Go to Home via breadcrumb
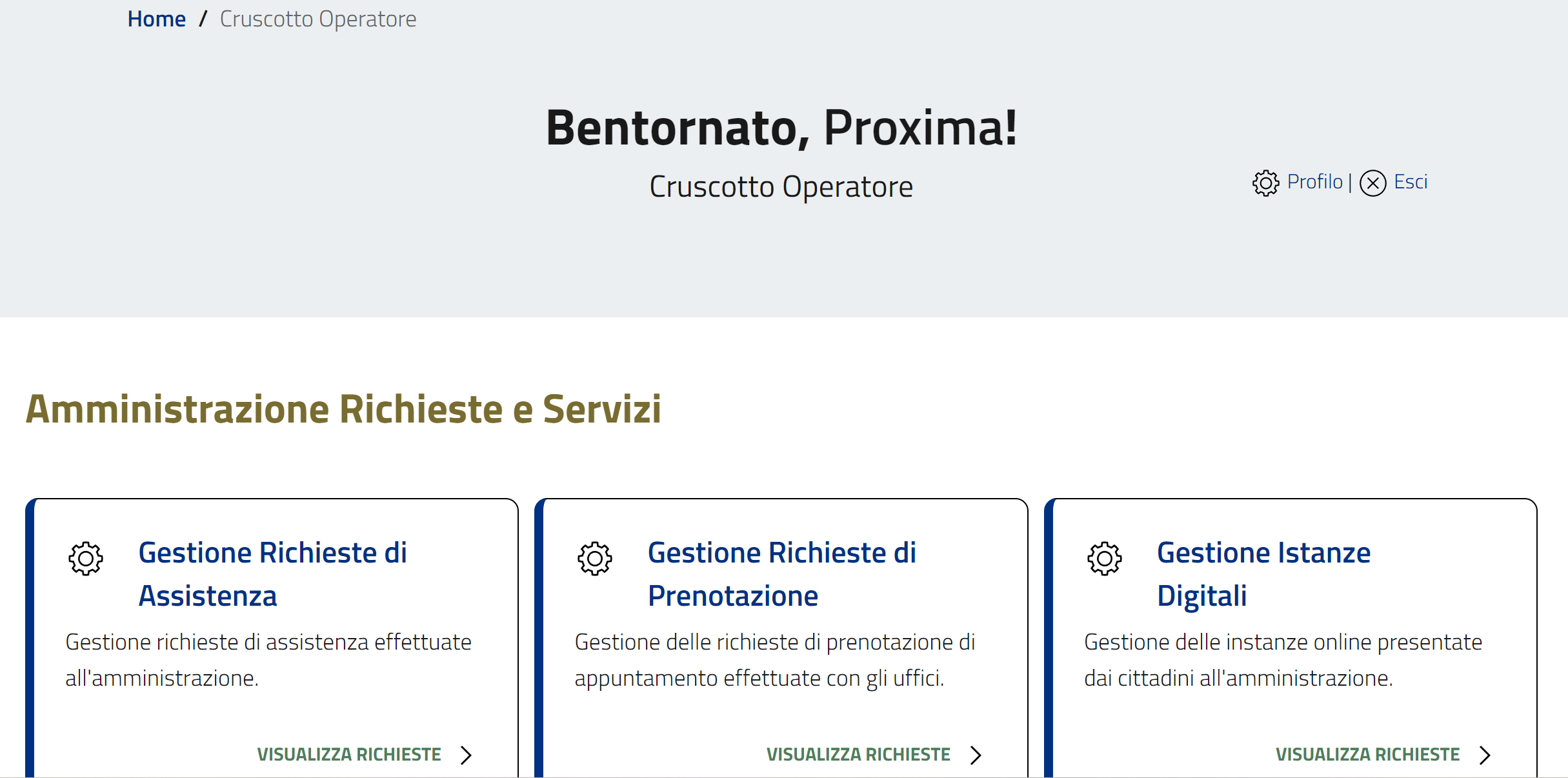The image size is (1568, 778). pyautogui.click(x=157, y=19)
